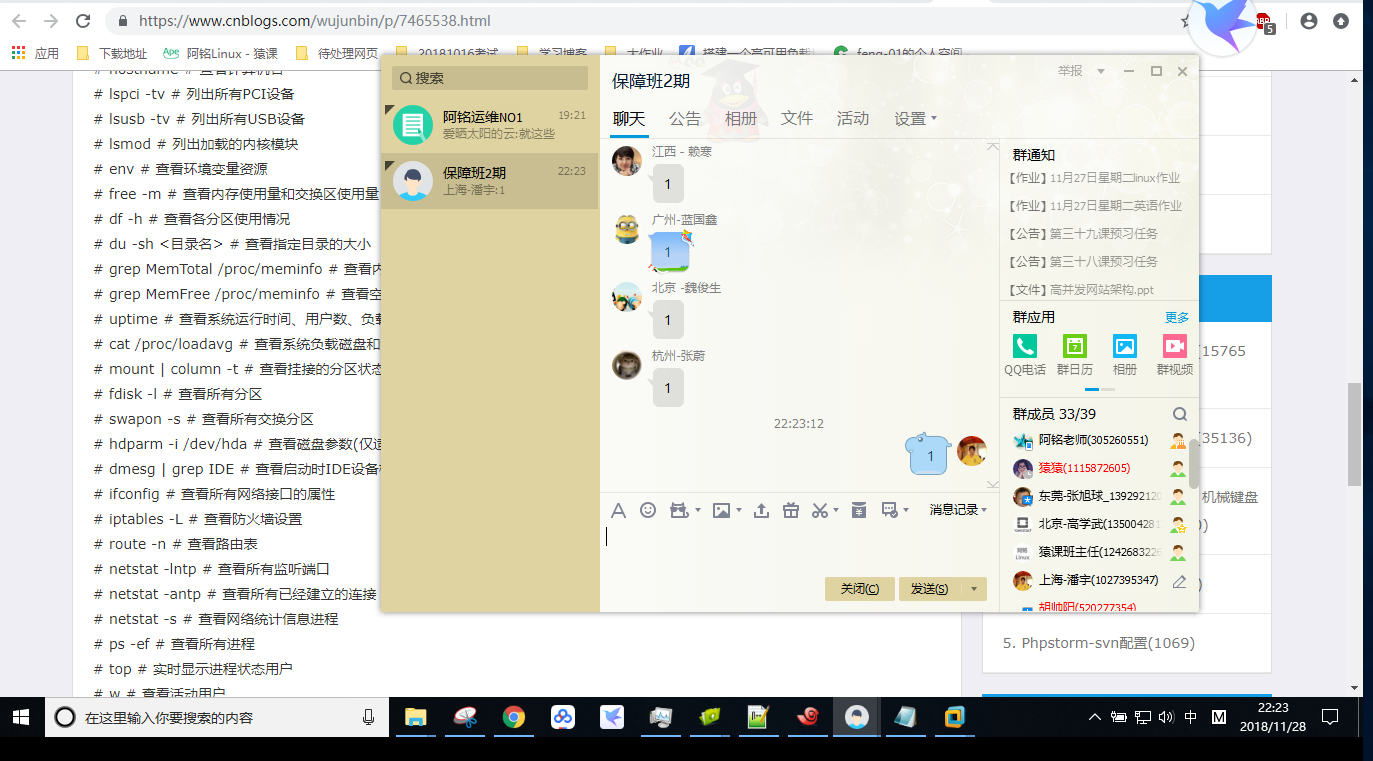
Task: Open notice 11月27日星期二linux作业
Action: coord(1095,178)
